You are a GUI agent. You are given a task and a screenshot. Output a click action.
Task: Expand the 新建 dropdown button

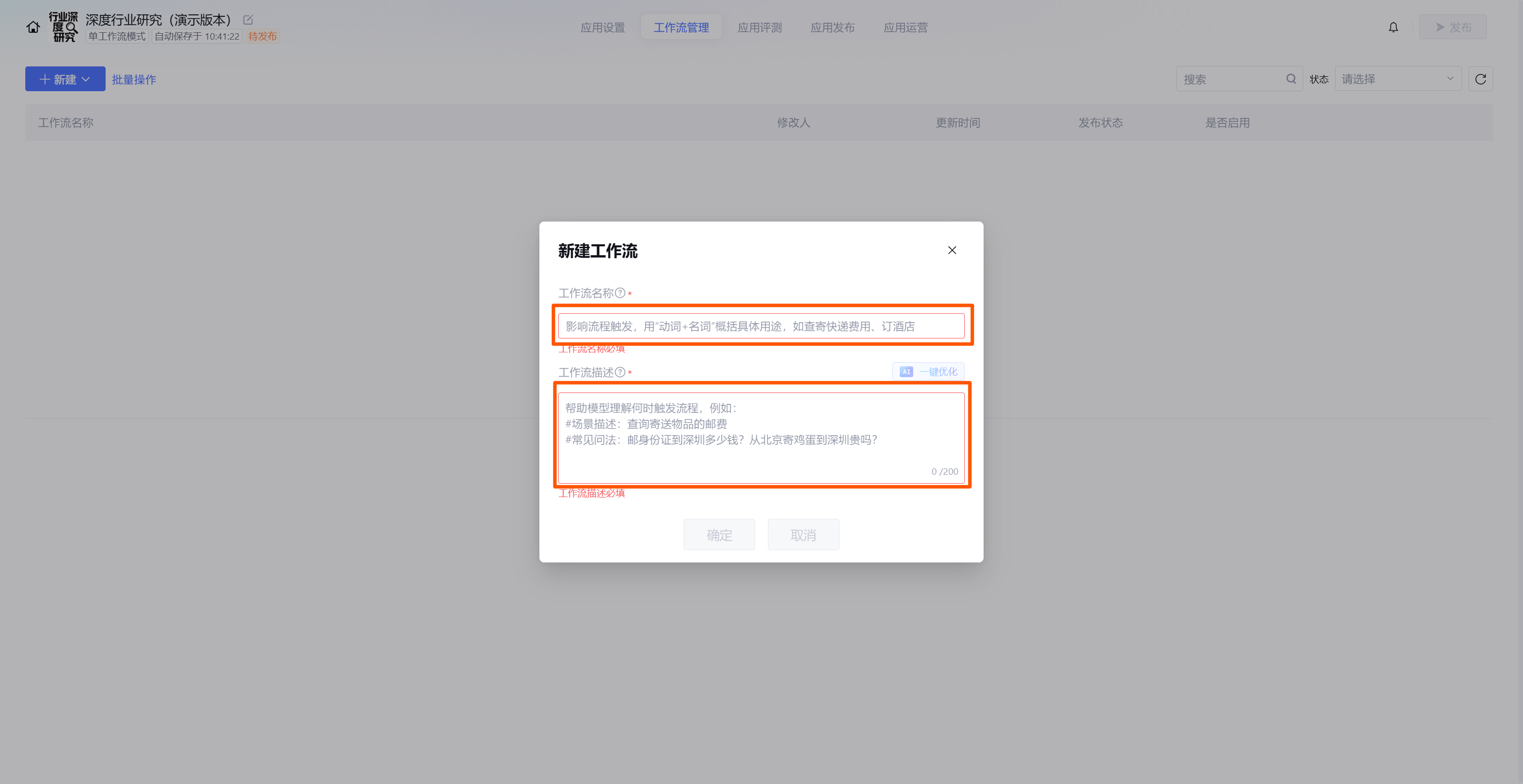click(65, 79)
